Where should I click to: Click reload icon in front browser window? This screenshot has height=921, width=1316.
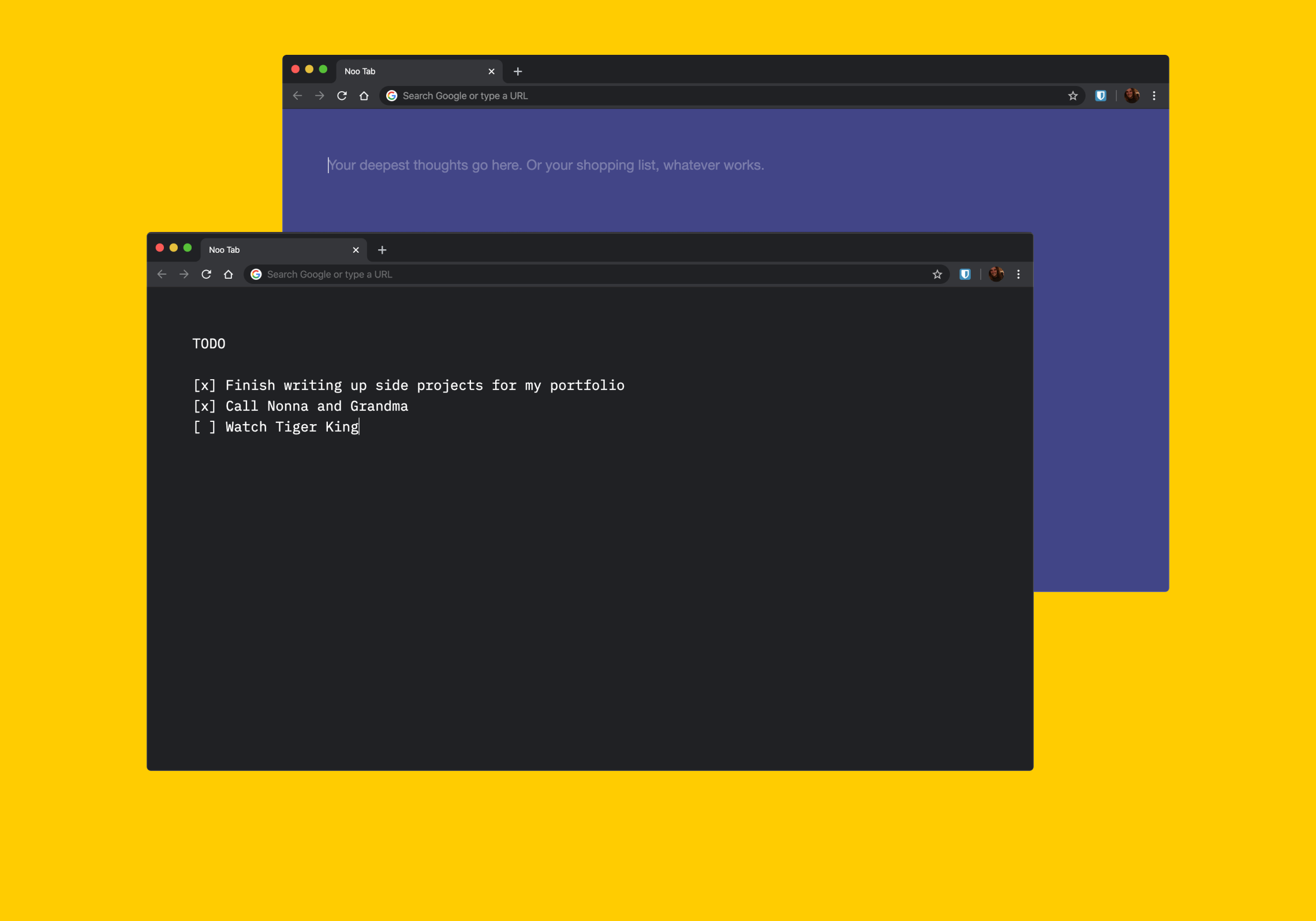206,274
